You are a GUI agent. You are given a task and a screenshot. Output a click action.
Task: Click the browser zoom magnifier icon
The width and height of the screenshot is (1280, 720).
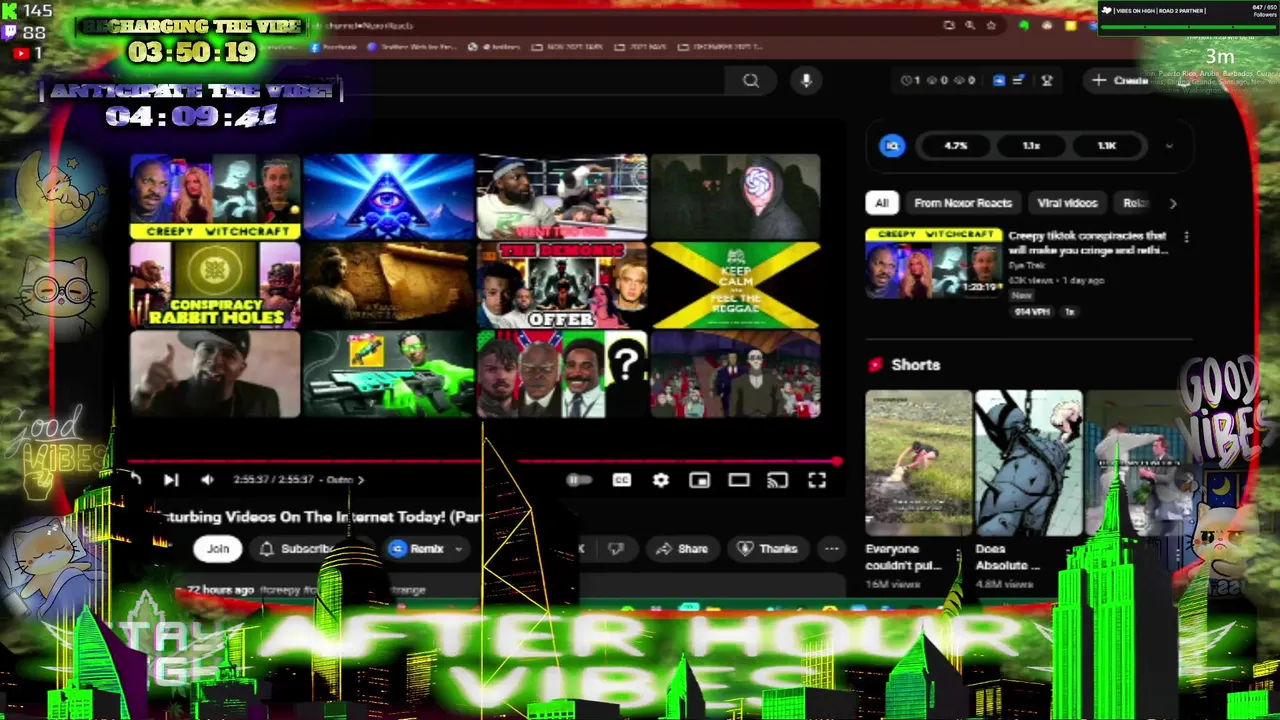(970, 25)
